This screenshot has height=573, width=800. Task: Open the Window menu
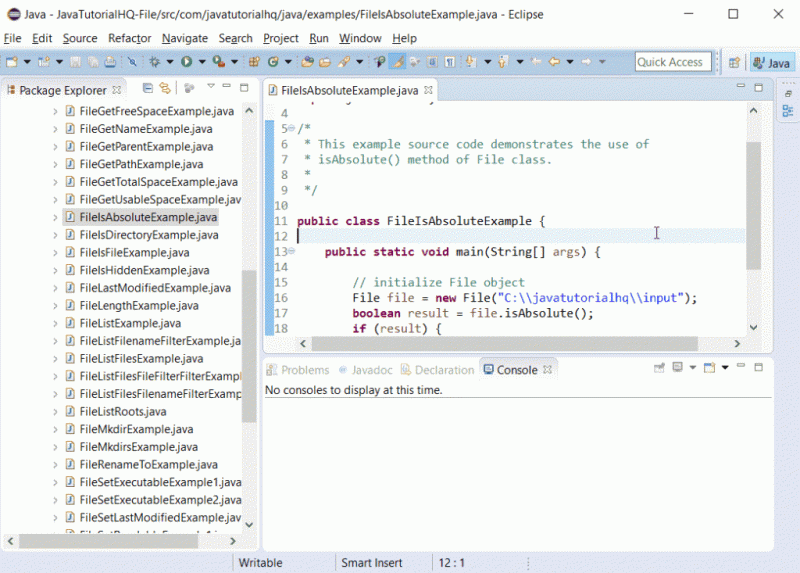360,38
